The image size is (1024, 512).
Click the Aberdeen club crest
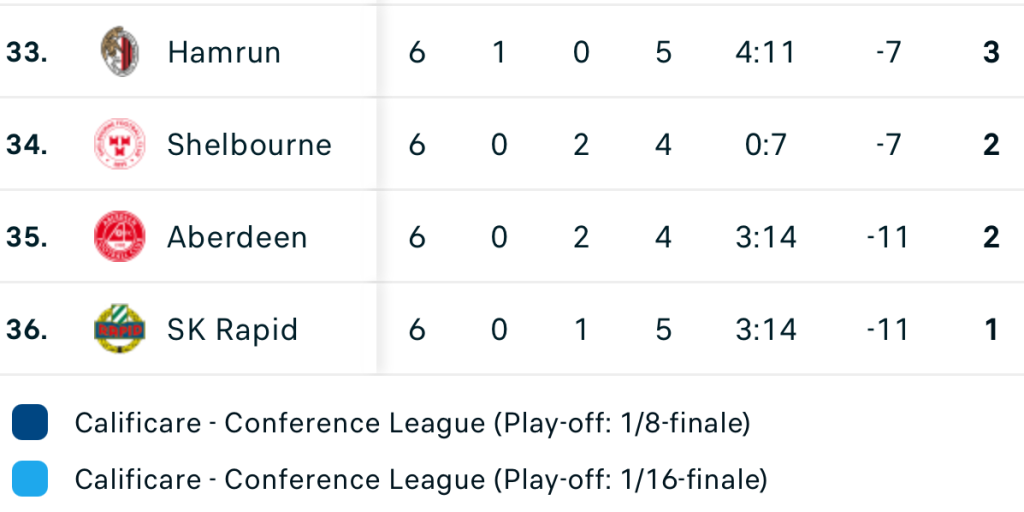(120, 237)
